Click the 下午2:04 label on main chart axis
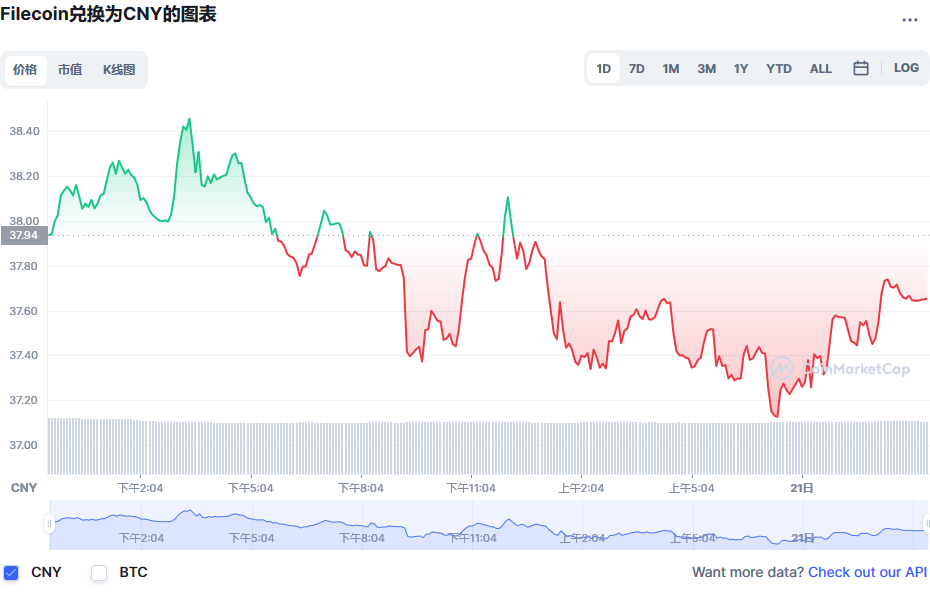930x600 pixels. 140,488
